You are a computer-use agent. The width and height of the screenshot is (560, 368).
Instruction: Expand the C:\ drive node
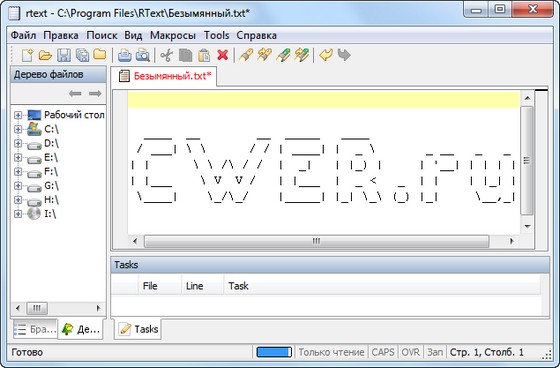point(18,129)
